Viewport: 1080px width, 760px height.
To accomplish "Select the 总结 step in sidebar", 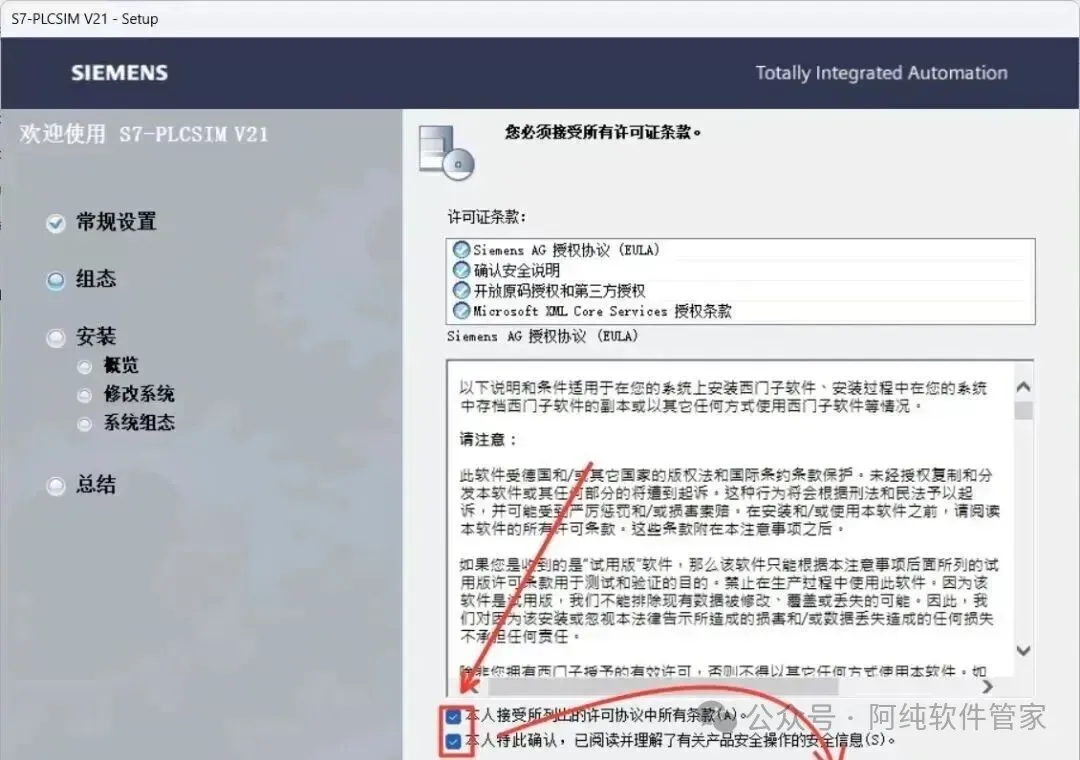I will point(96,484).
